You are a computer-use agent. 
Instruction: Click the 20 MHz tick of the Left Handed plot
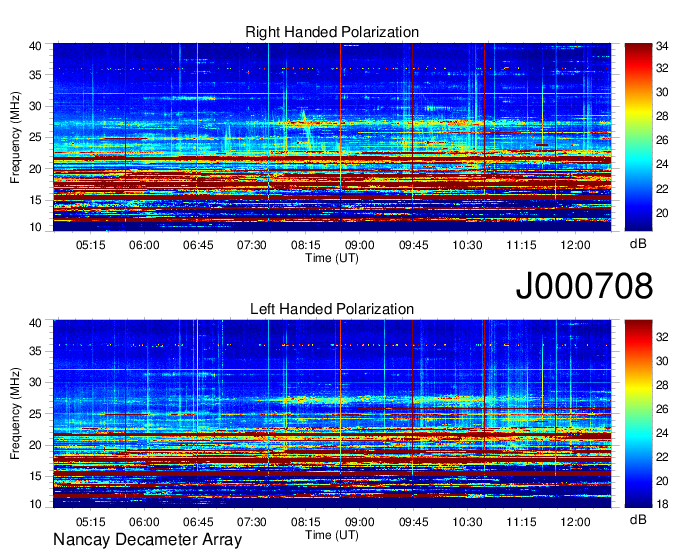(x=35, y=445)
